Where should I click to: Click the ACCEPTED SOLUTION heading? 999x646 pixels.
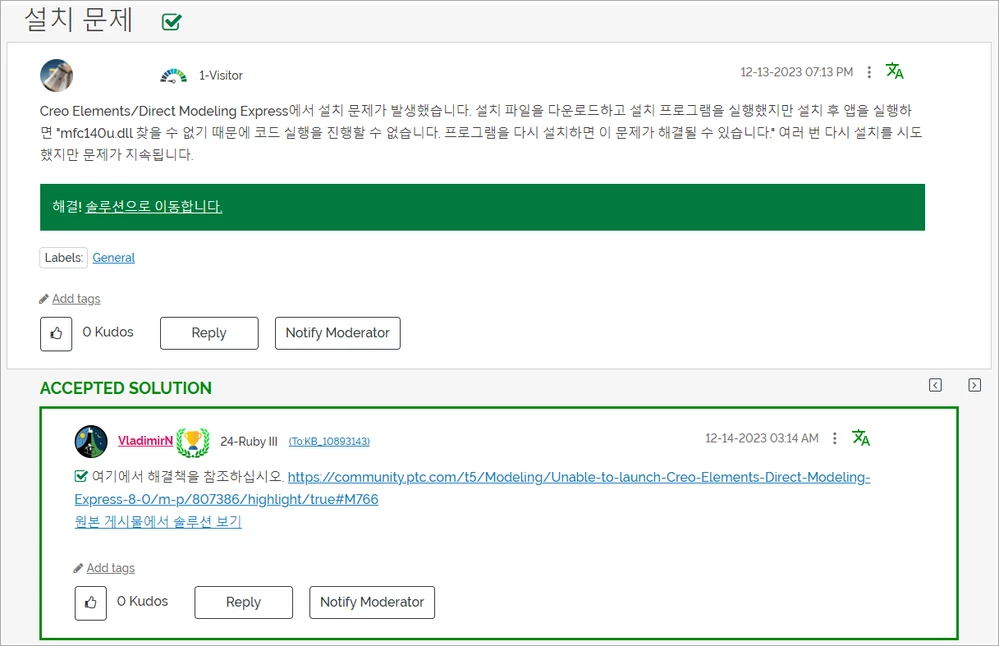(126, 388)
